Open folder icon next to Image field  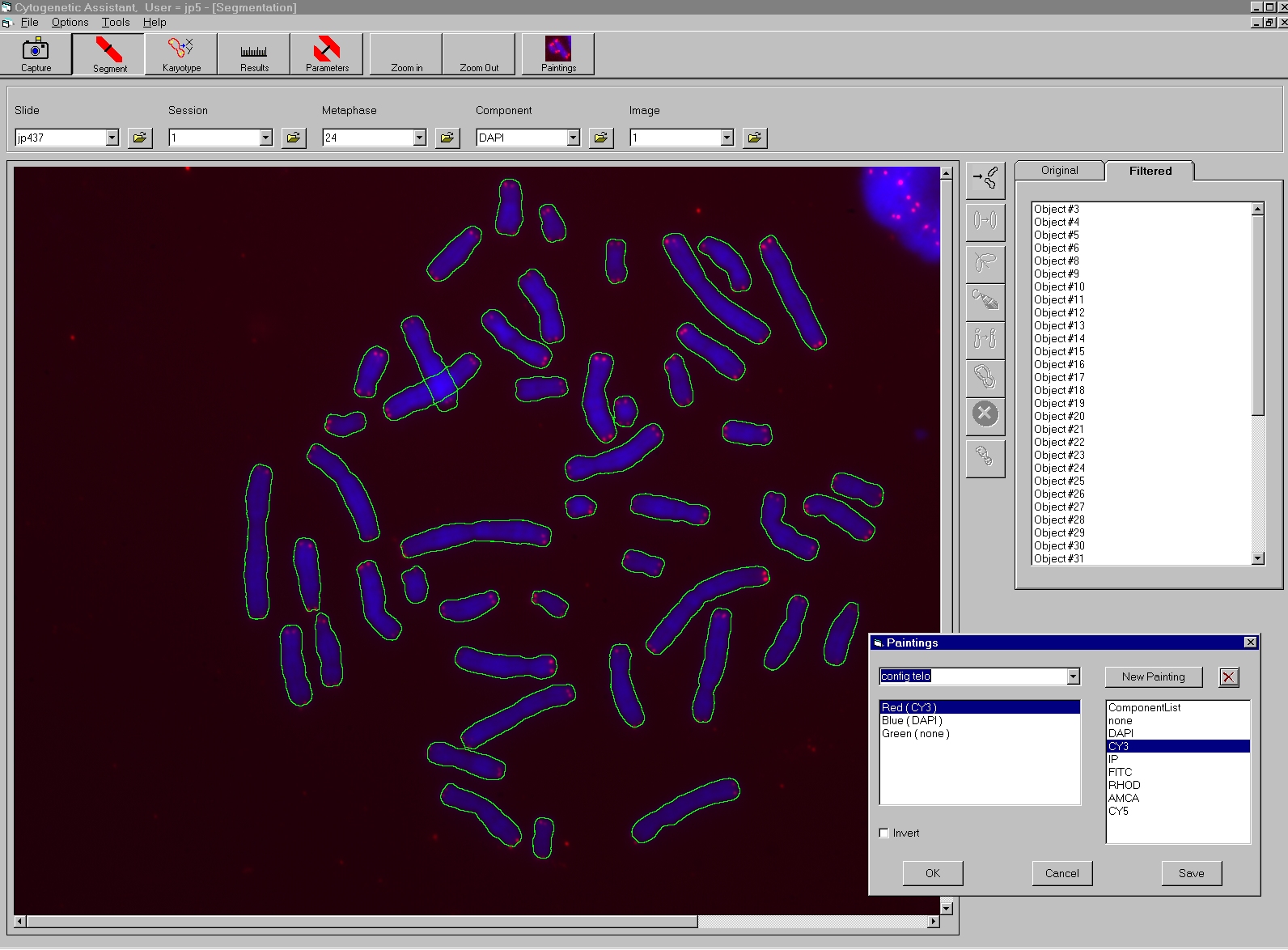click(x=755, y=138)
